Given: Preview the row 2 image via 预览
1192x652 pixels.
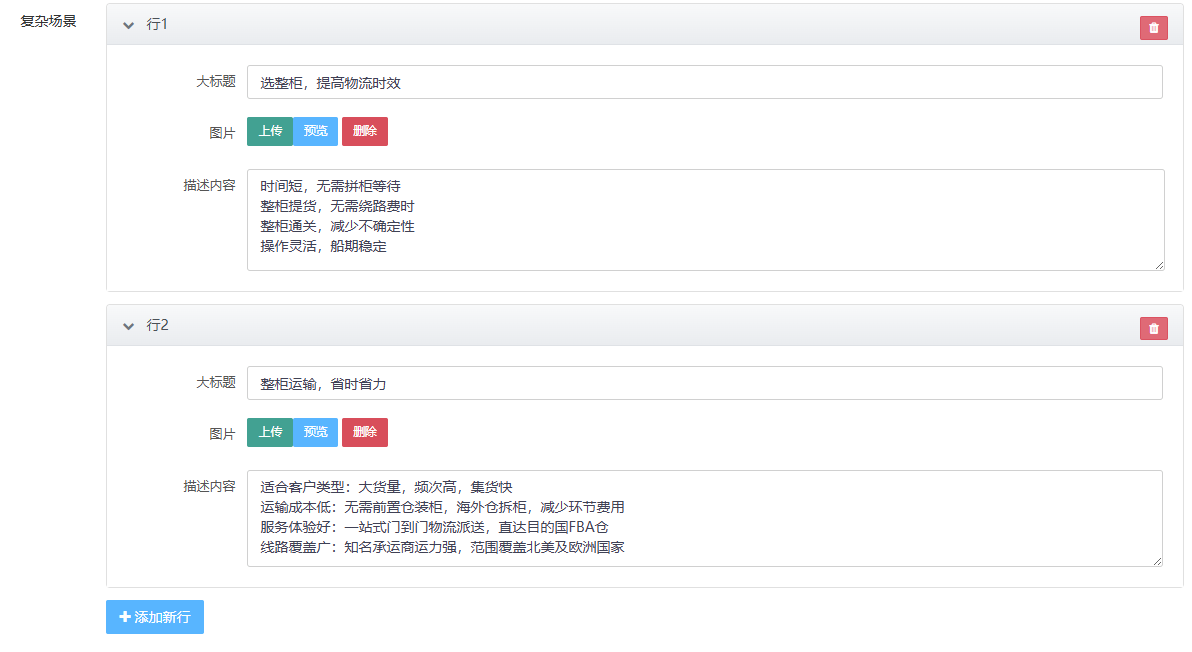Looking at the screenshot, I should [316, 432].
